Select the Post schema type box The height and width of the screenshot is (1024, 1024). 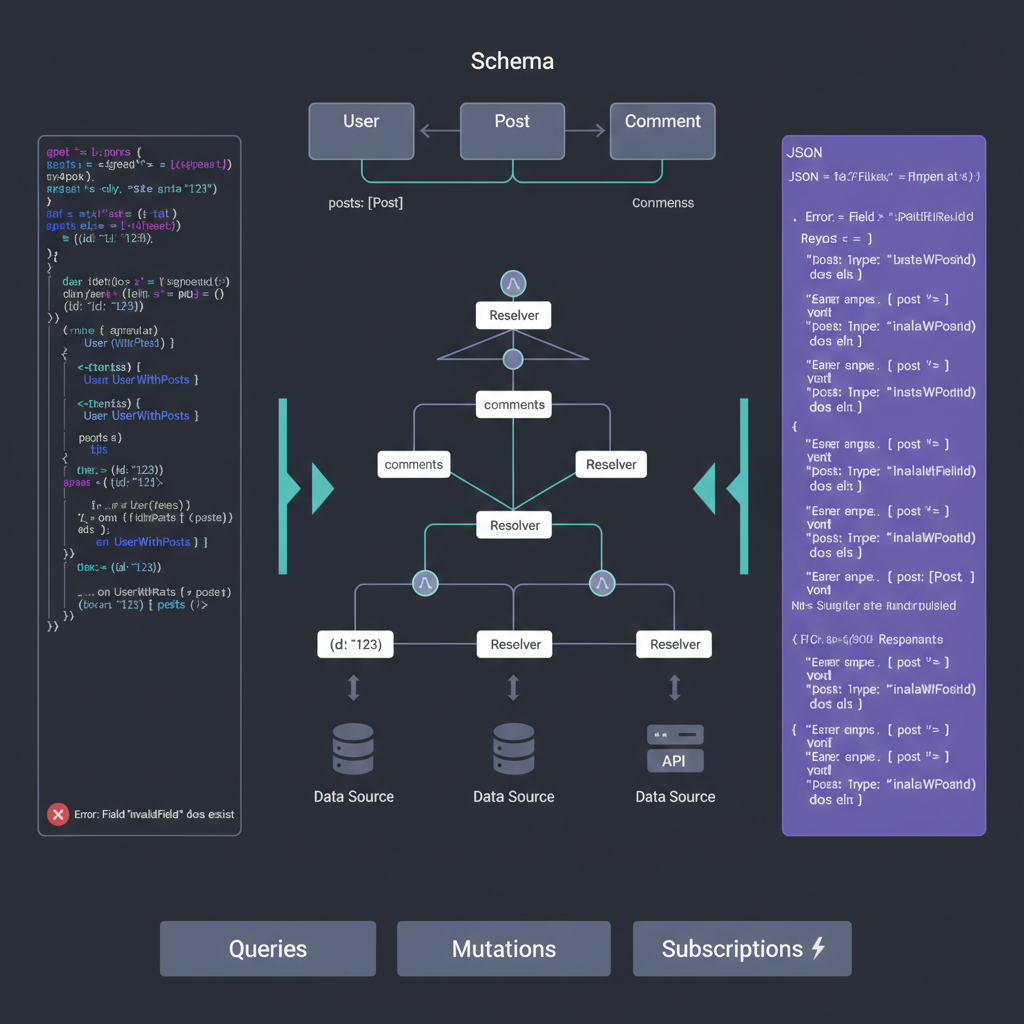pyautogui.click(x=512, y=131)
